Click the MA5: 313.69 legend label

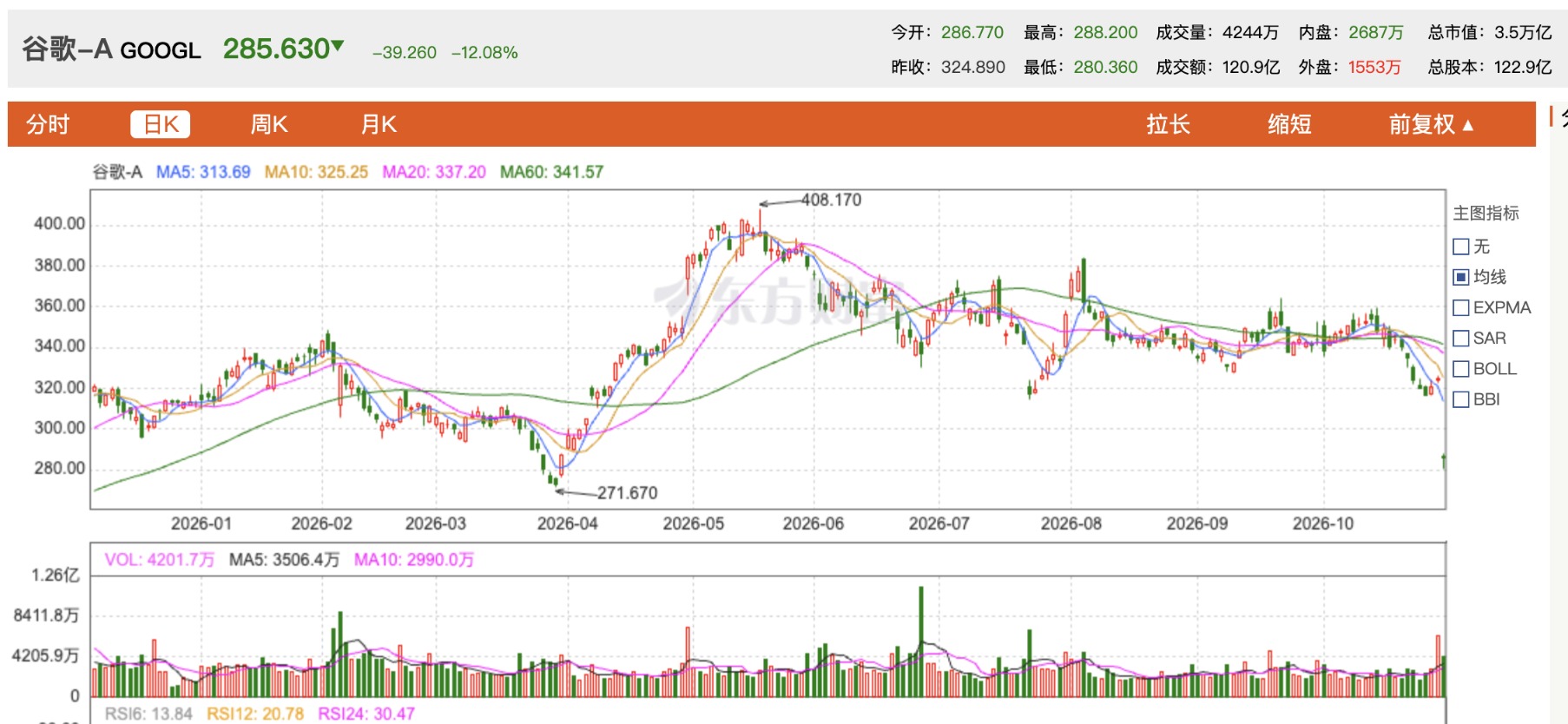click(x=203, y=172)
